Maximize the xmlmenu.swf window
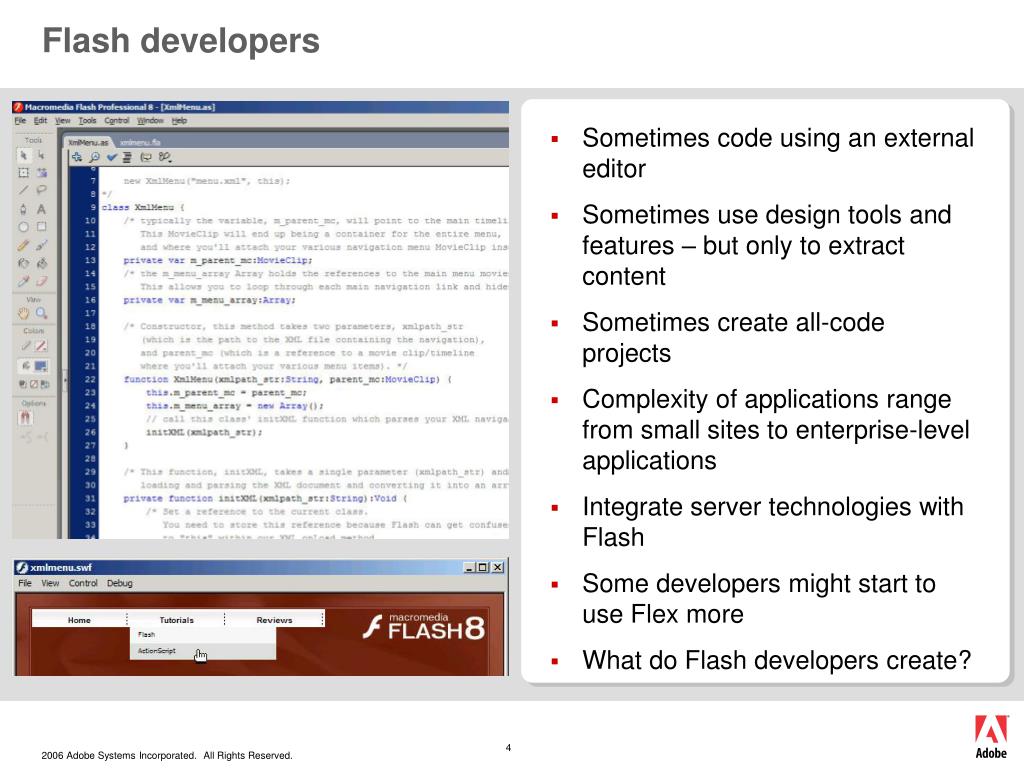1024x768 pixels. coord(483,568)
